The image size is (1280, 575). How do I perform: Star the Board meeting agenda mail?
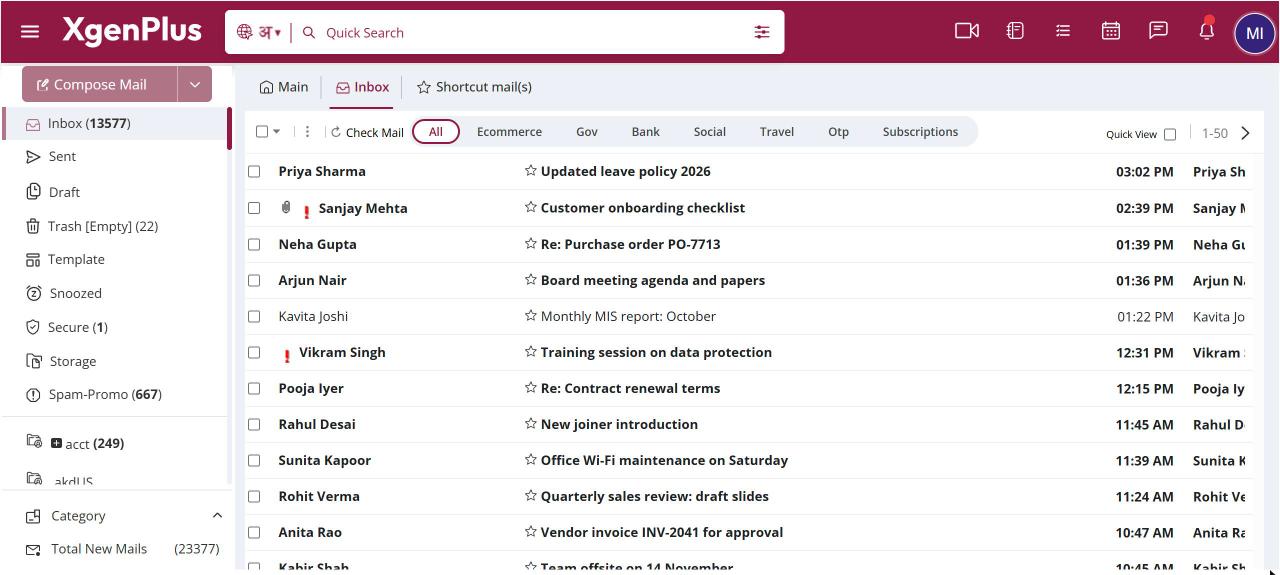tap(531, 279)
